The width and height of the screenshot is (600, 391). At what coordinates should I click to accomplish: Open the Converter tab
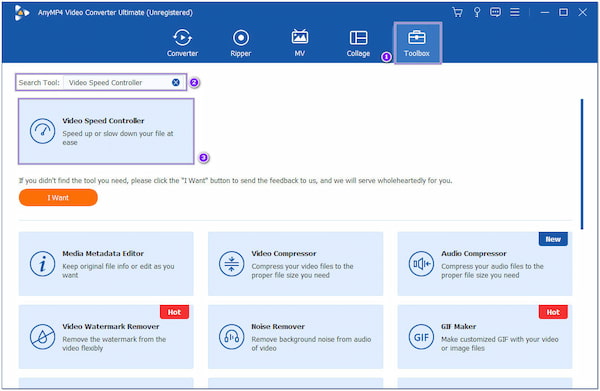pyautogui.click(x=182, y=43)
